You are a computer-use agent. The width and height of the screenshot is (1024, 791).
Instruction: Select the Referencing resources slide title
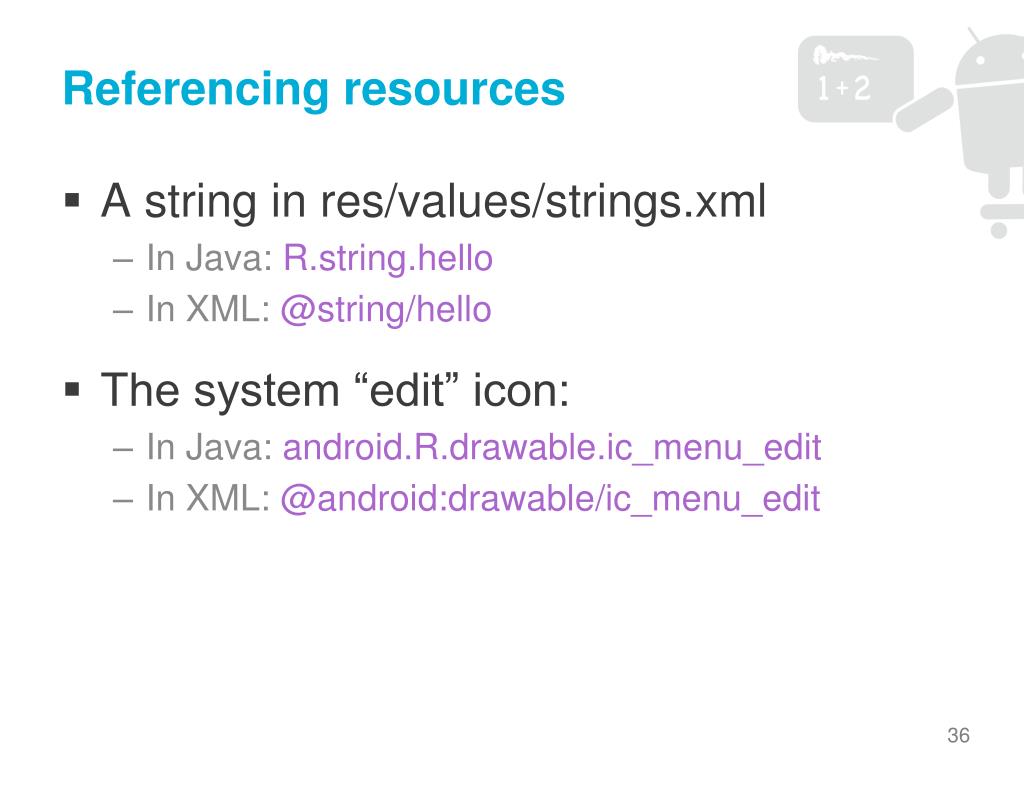pyautogui.click(x=313, y=89)
